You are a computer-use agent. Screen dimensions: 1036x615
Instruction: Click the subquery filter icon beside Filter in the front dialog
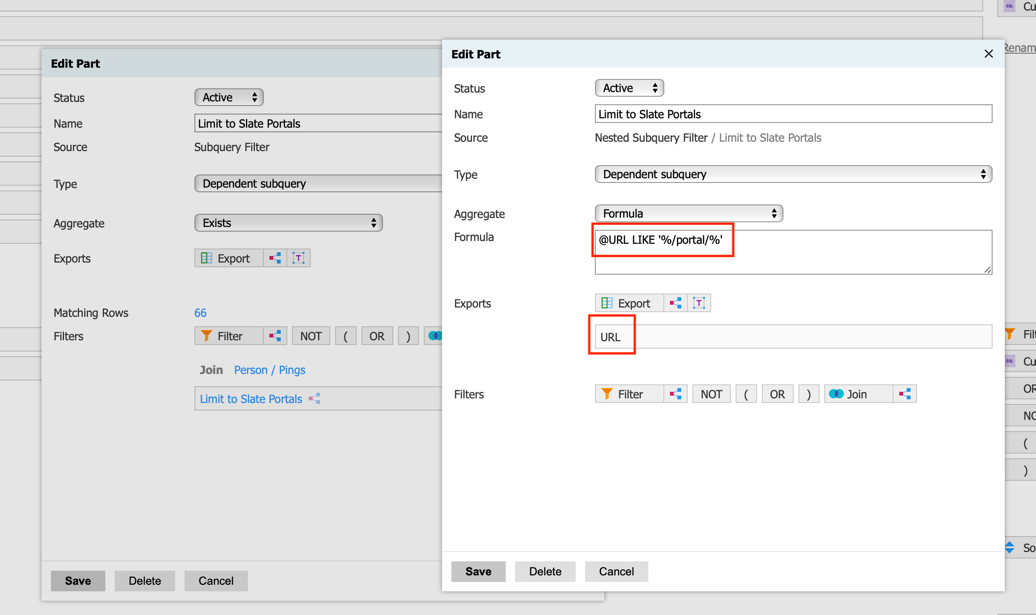tap(676, 394)
